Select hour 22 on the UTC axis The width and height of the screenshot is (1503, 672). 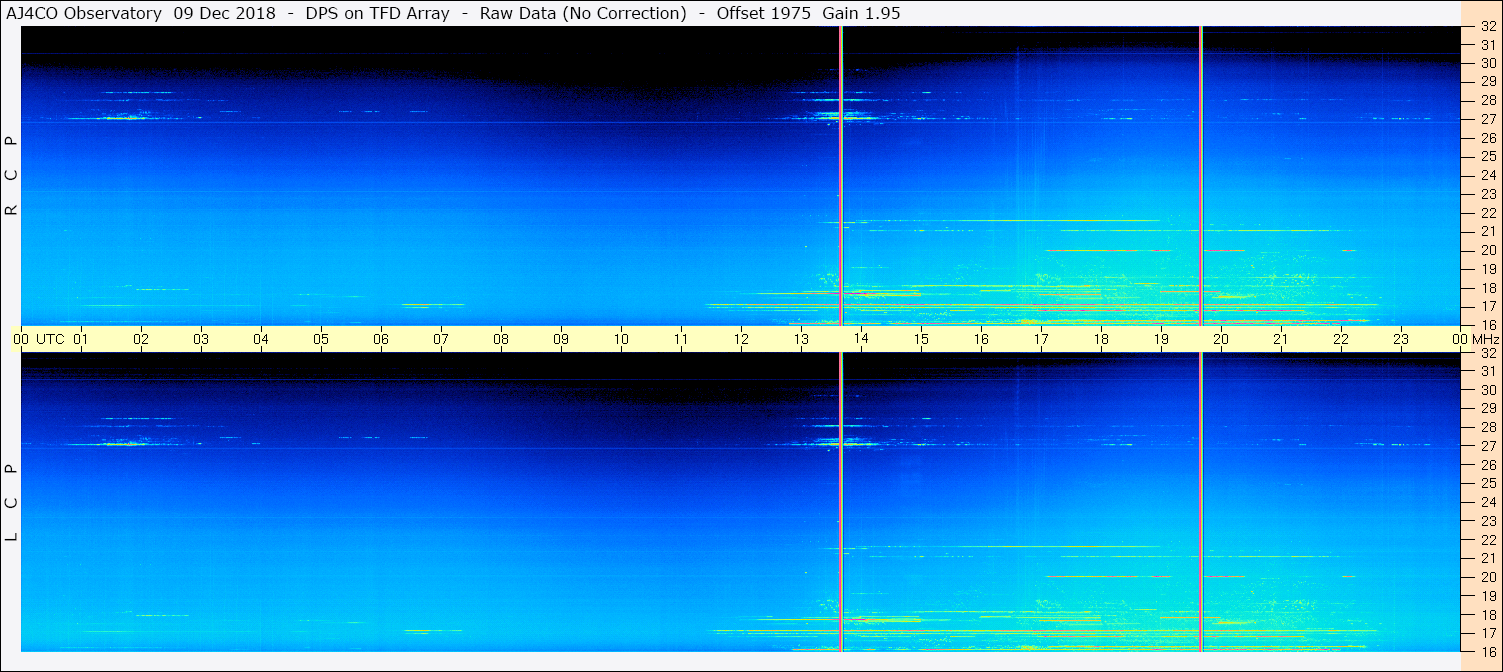pos(1341,339)
